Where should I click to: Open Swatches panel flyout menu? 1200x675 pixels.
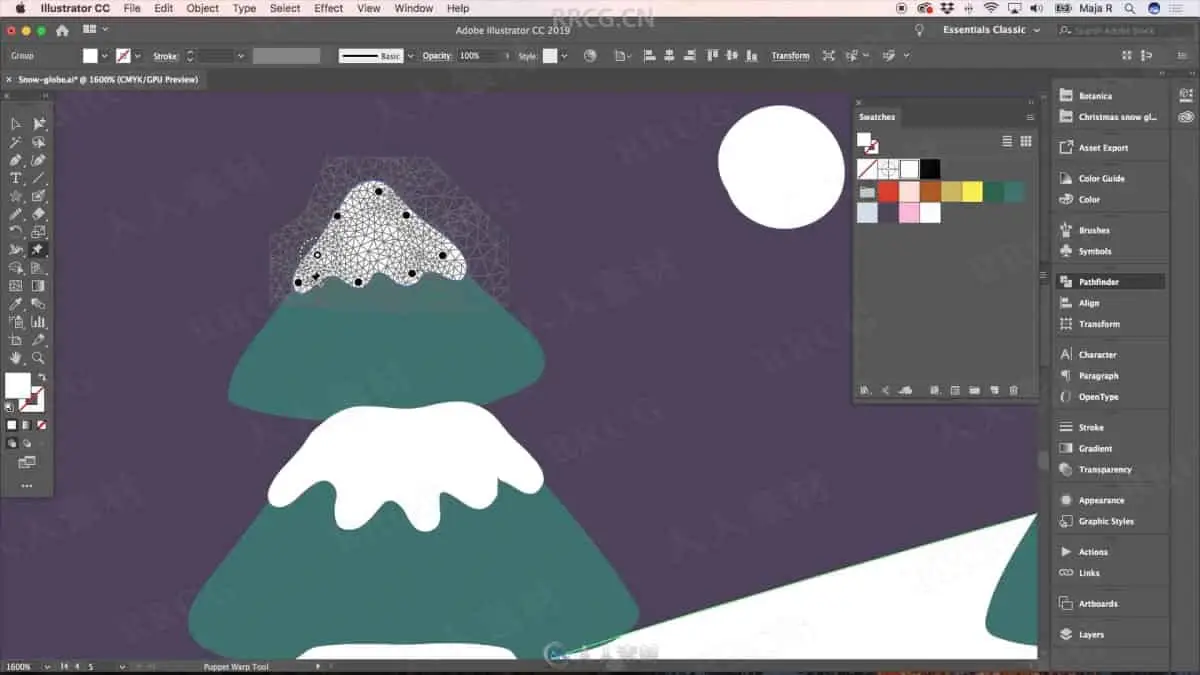(x=1030, y=117)
